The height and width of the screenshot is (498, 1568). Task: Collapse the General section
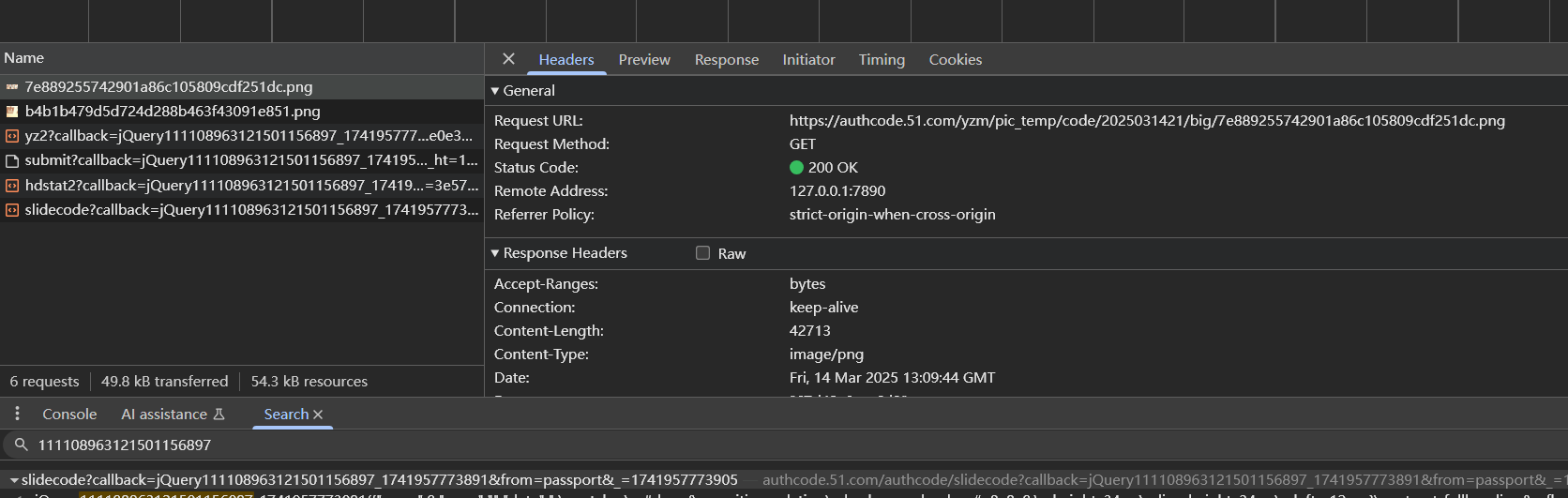point(495,91)
